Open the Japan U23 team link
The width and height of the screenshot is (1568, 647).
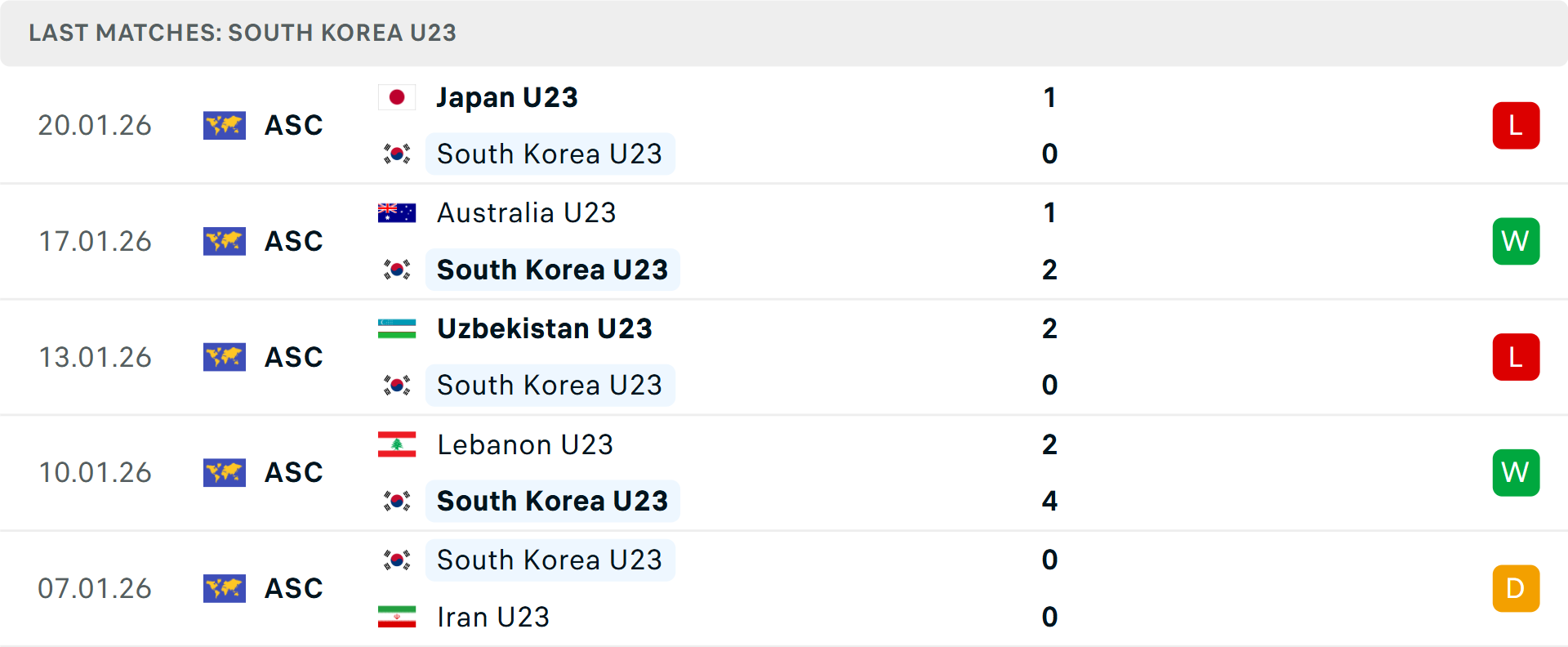pos(507,98)
